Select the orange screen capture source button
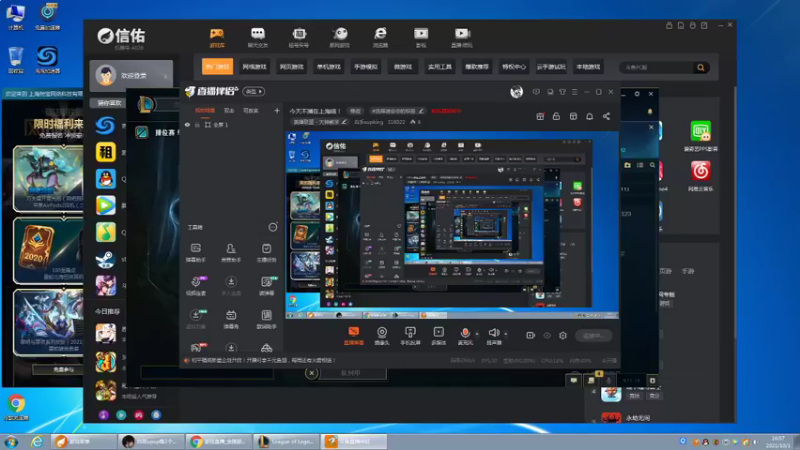Image resolution: width=800 pixels, height=450 pixels. [x=354, y=336]
